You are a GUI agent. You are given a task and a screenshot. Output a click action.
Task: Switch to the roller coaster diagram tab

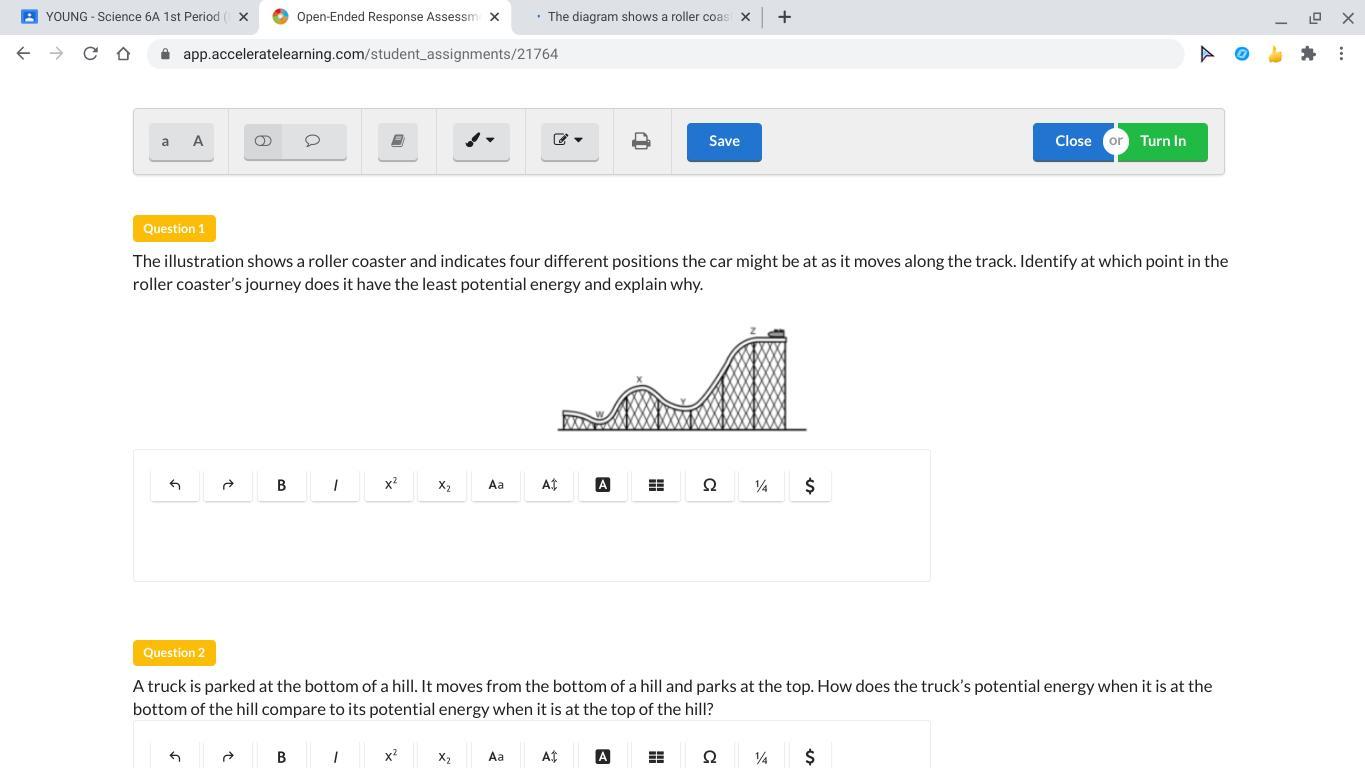[x=638, y=17]
